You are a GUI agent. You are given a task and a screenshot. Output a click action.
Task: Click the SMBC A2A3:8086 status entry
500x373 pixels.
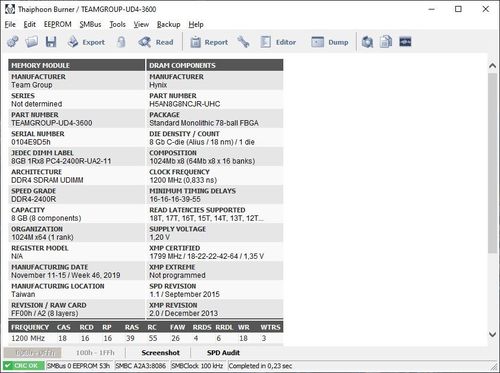(x=140, y=366)
